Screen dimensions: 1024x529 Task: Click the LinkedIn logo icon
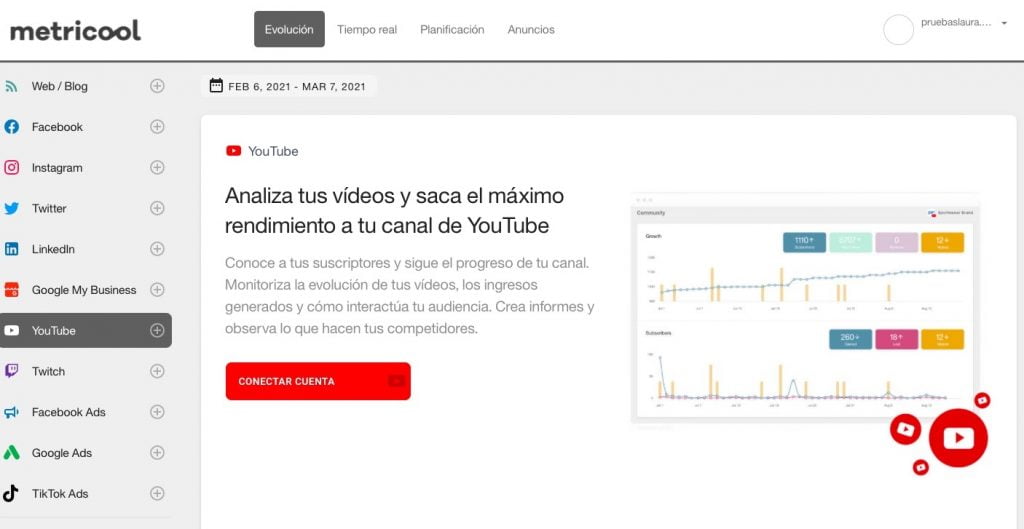pos(11,249)
